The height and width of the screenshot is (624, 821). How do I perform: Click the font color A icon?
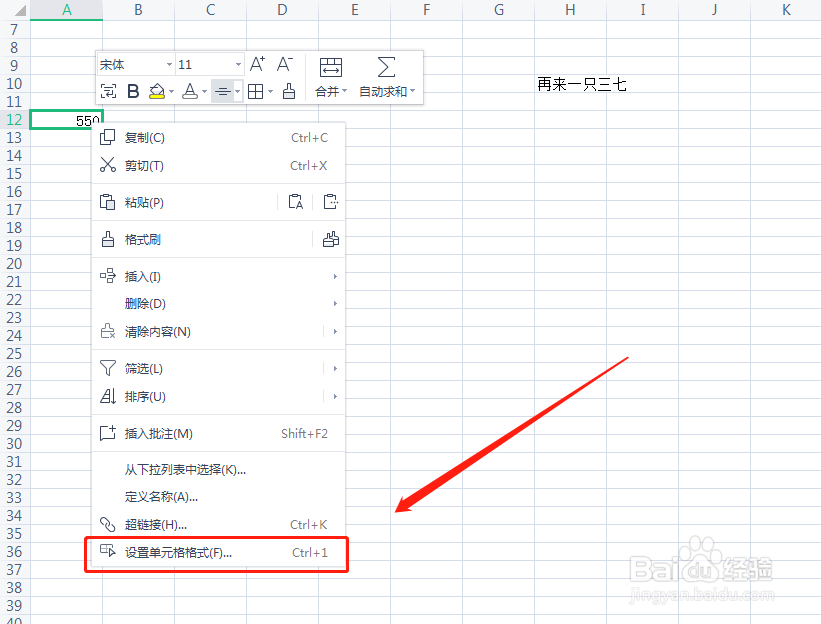(x=190, y=91)
